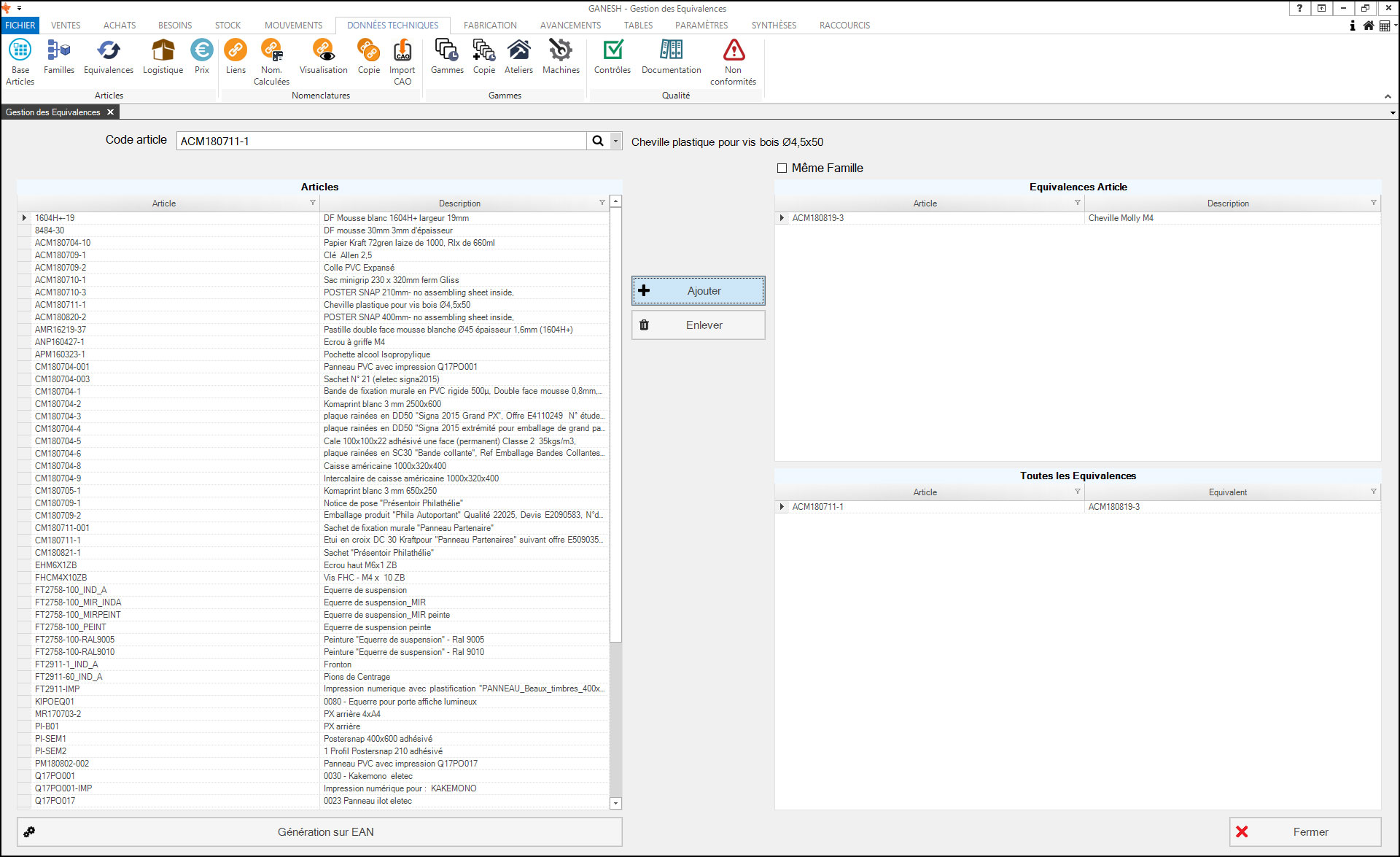Click the Prix euro icon
The width and height of the screenshot is (1400, 857).
click(x=201, y=51)
